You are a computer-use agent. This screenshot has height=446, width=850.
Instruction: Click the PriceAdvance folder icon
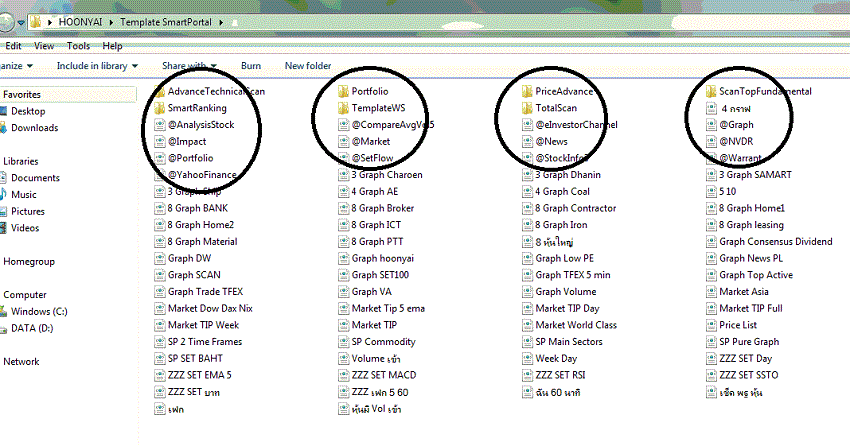527,91
